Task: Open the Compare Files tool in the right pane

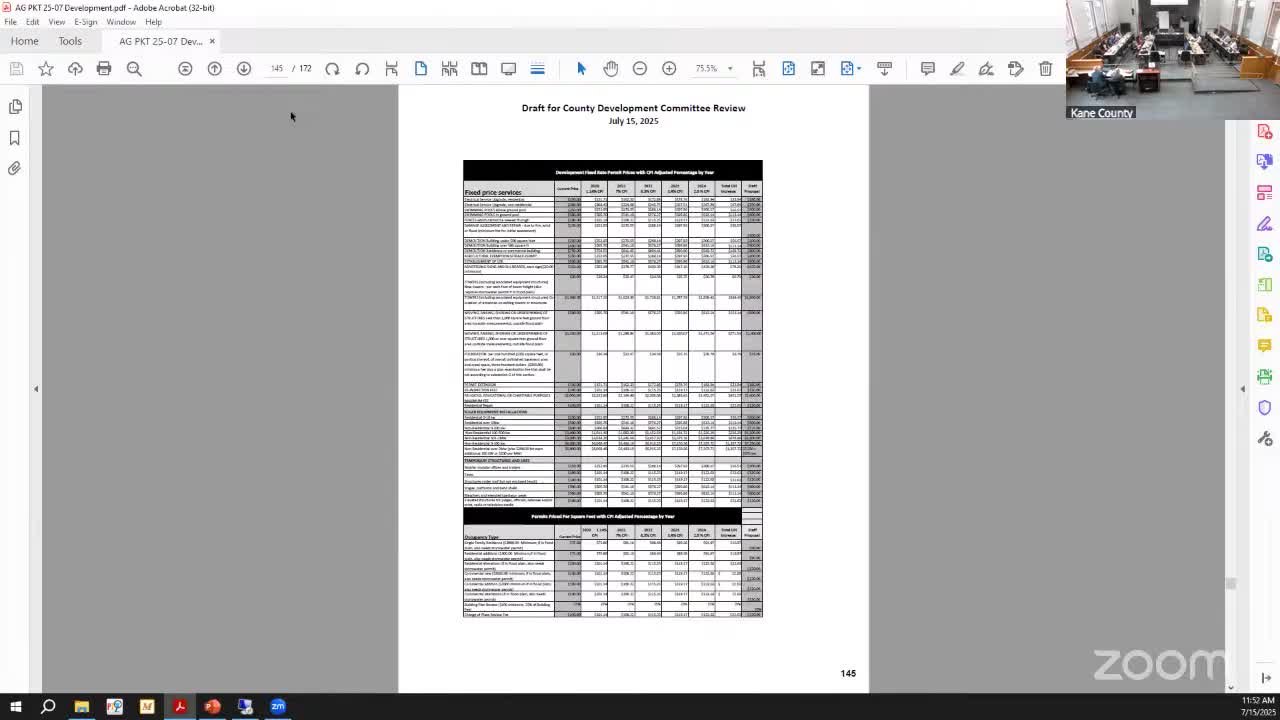Action: (1265, 285)
